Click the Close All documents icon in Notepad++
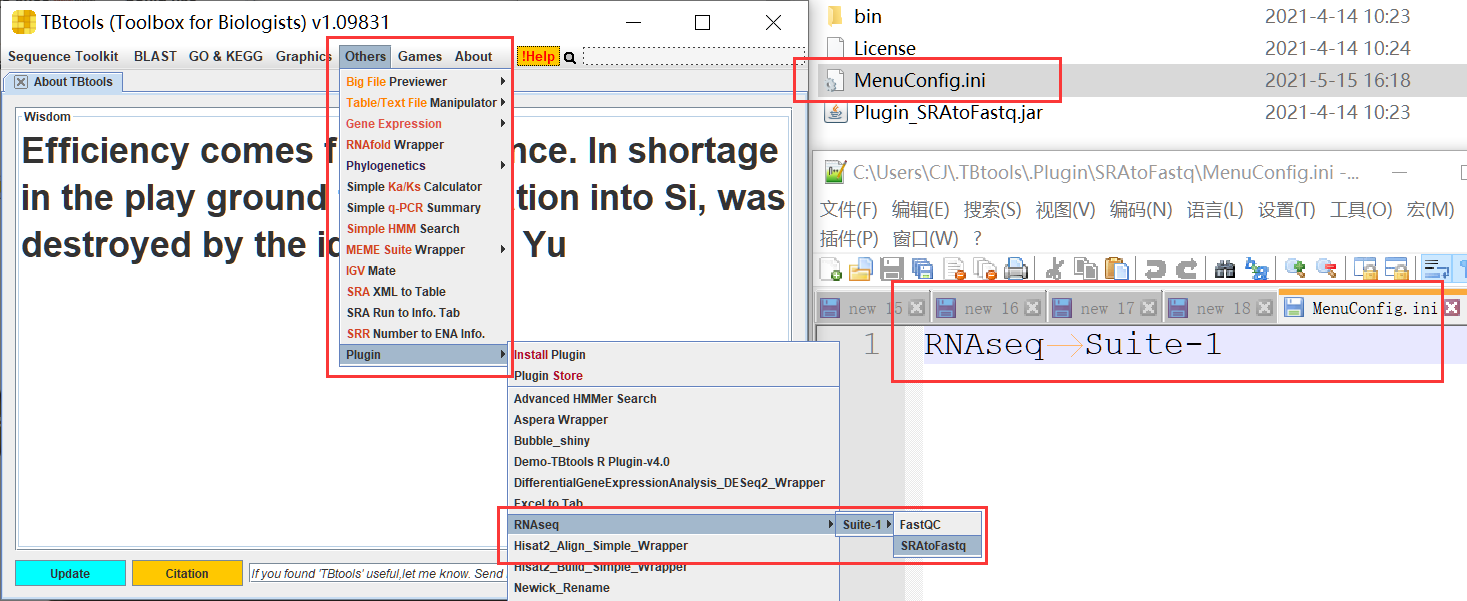This screenshot has width=1467, height=601. point(985,268)
